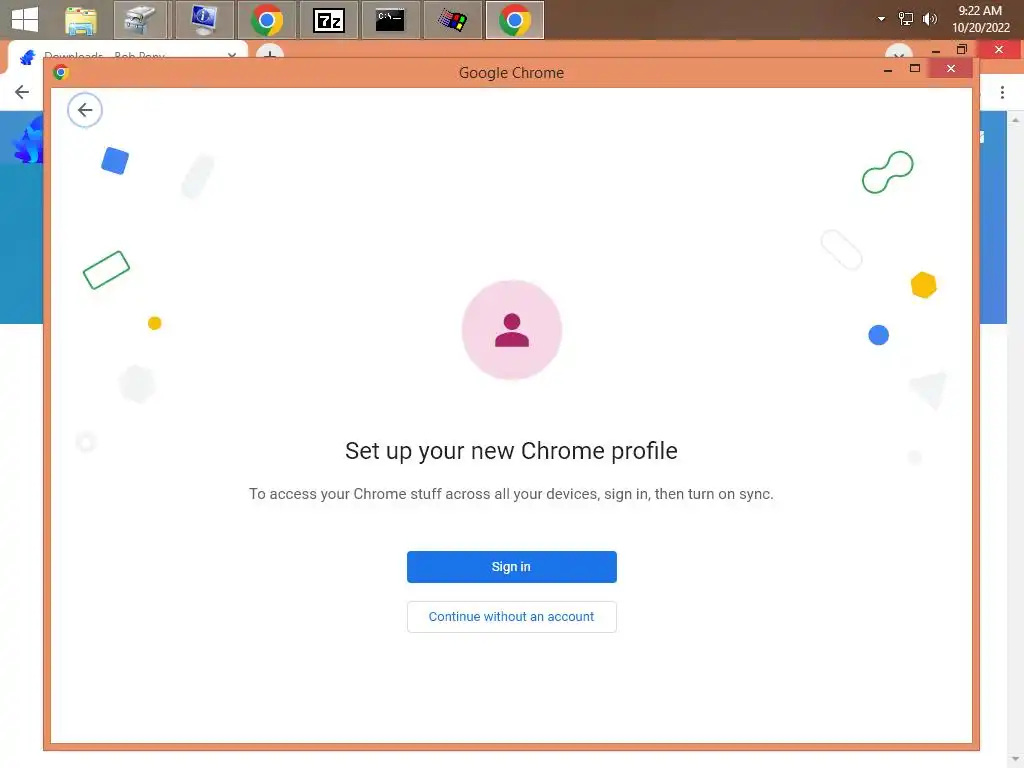Screen dimensions: 1024x768
Task: Click the 'Set up your new Chrome profile' heading
Action: pos(511,451)
